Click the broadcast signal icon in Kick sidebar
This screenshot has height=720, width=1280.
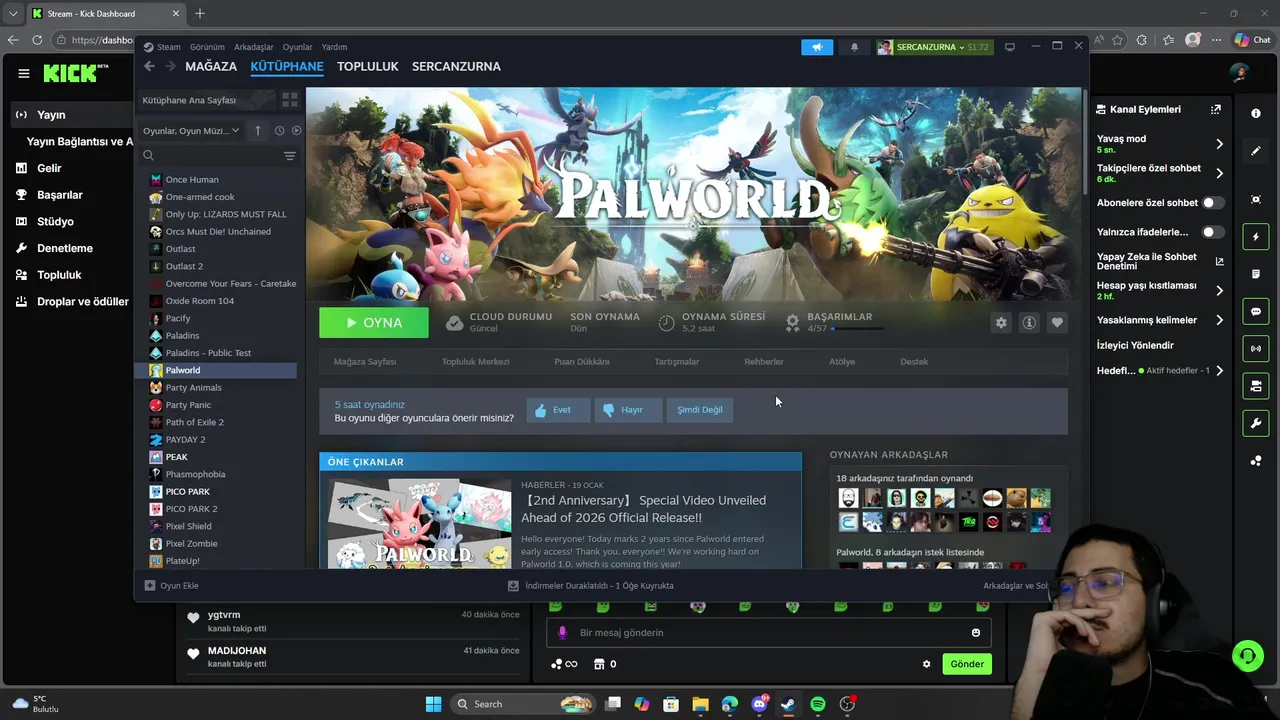coord(1256,349)
